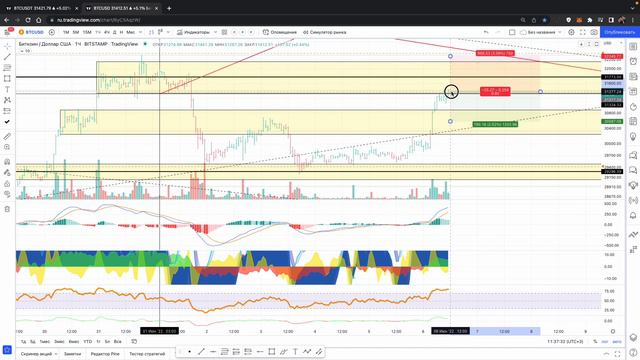Switch to the Мес timeframe
The height and width of the screenshot is (360, 640).
130,32
